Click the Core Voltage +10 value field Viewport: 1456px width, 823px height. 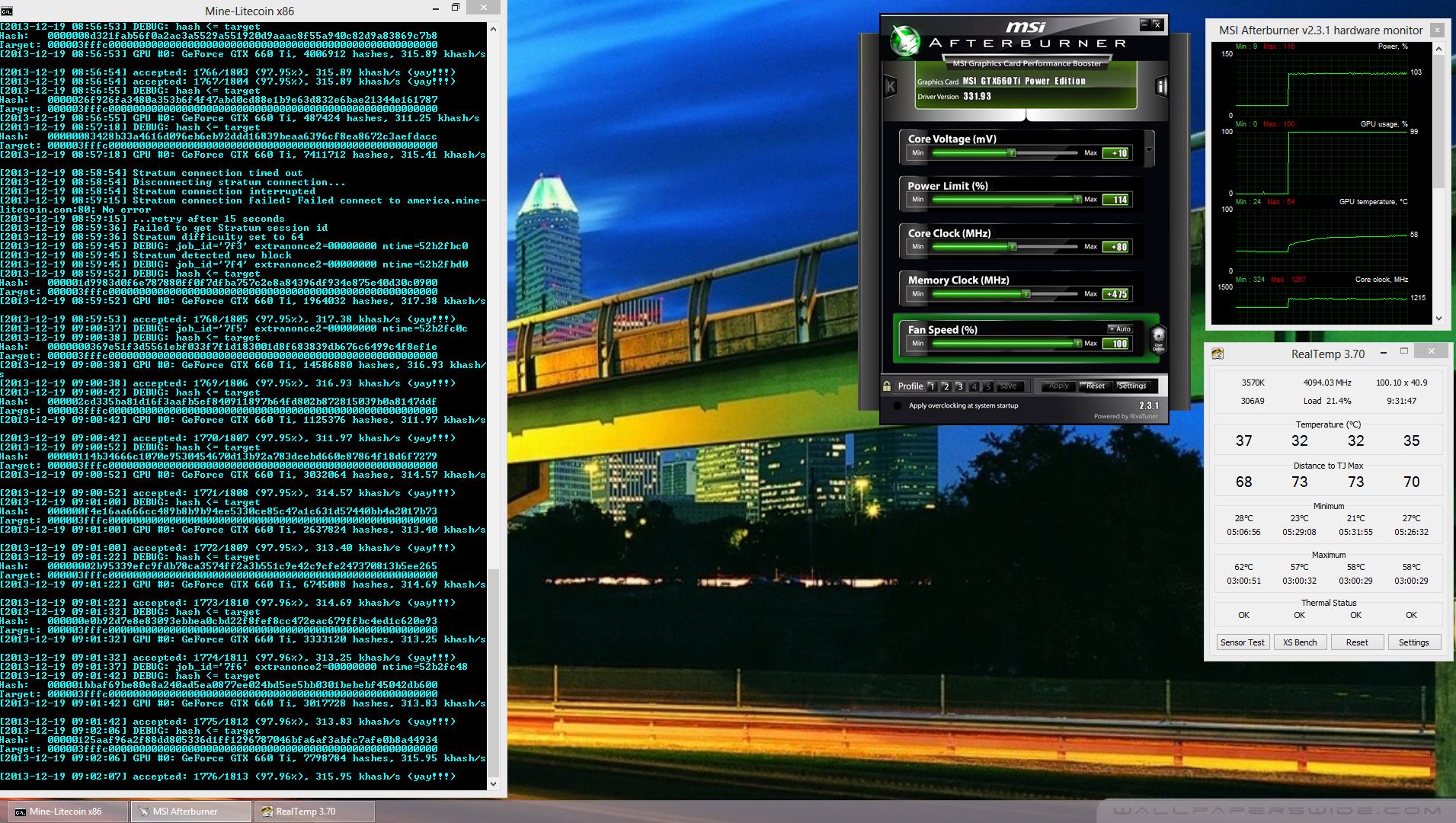pyautogui.click(x=1116, y=153)
